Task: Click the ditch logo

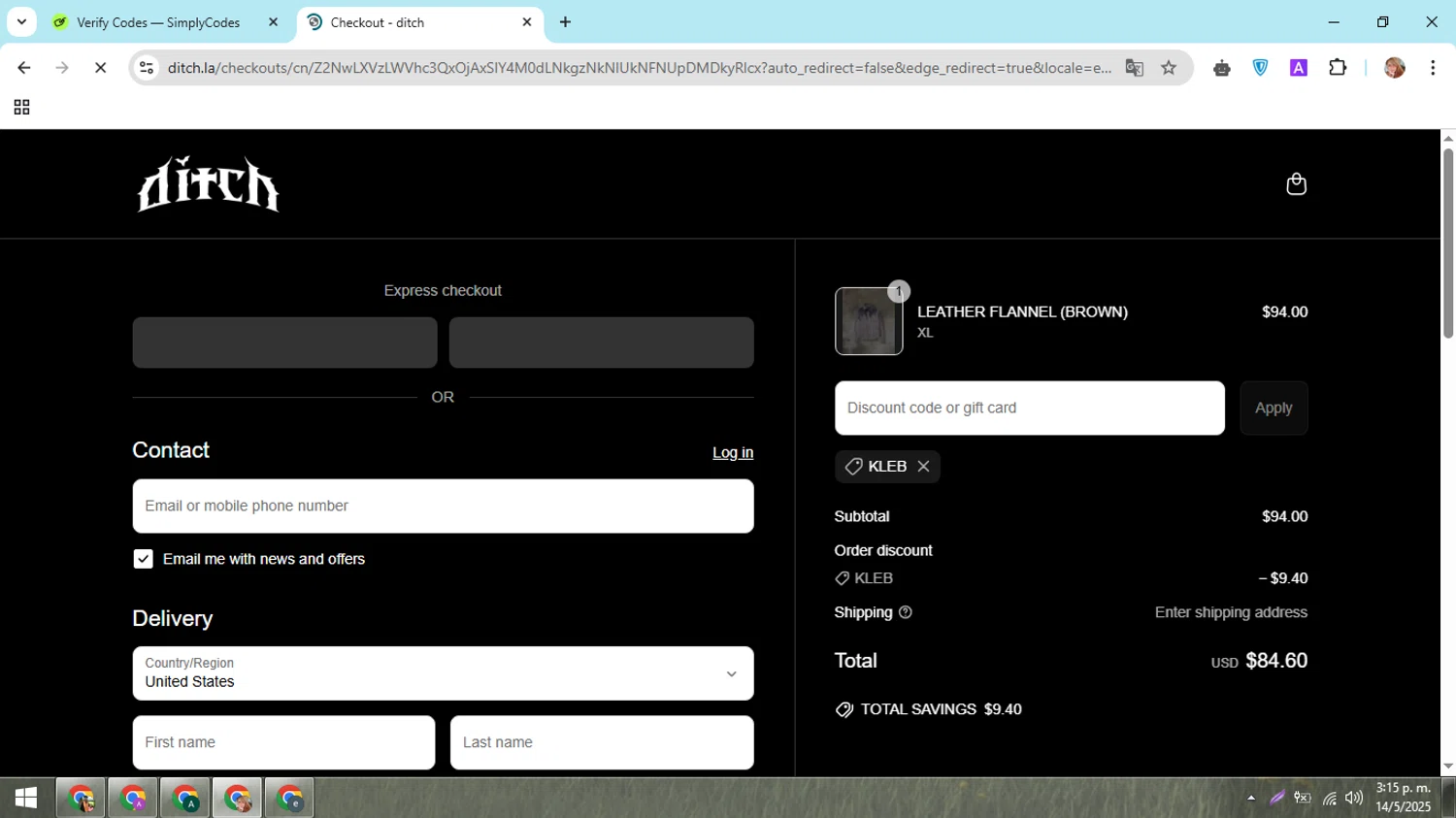Action: click(x=209, y=183)
